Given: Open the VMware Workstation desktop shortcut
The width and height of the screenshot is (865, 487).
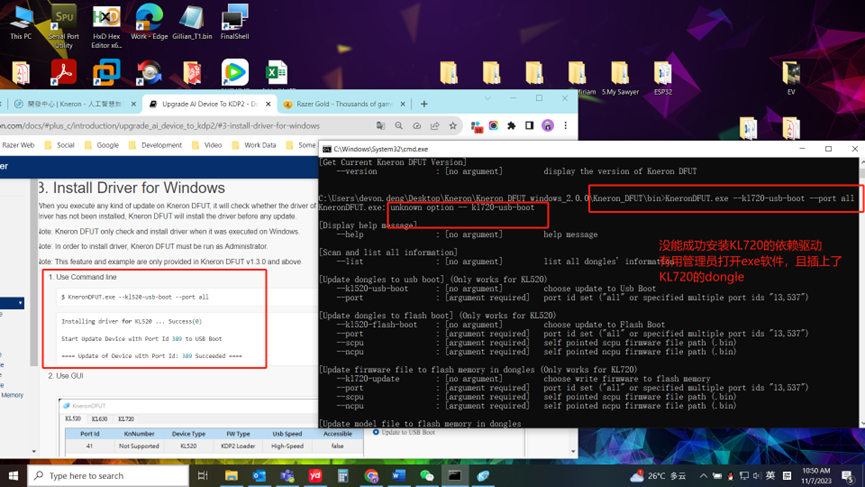Looking at the screenshot, I should point(106,72).
